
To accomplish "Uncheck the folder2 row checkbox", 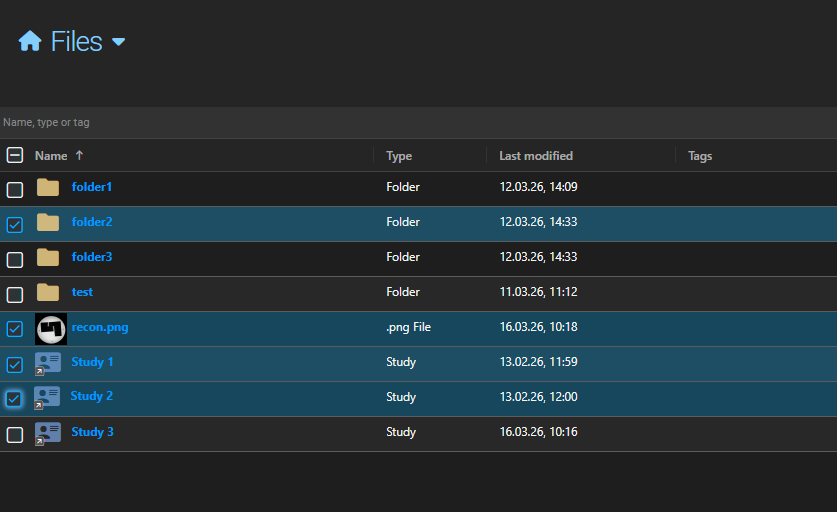I will pyautogui.click(x=15, y=225).
